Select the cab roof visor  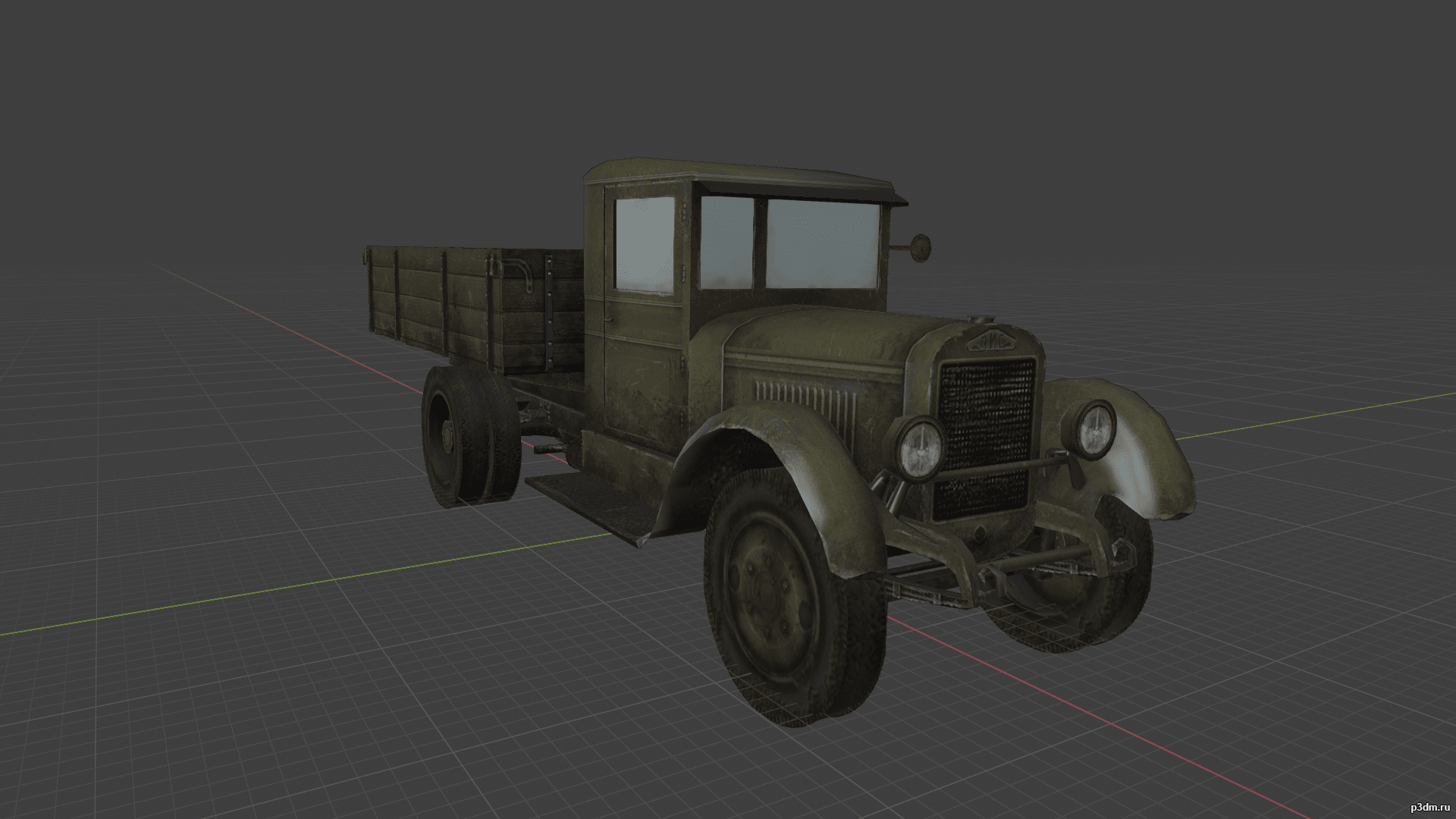click(804, 191)
